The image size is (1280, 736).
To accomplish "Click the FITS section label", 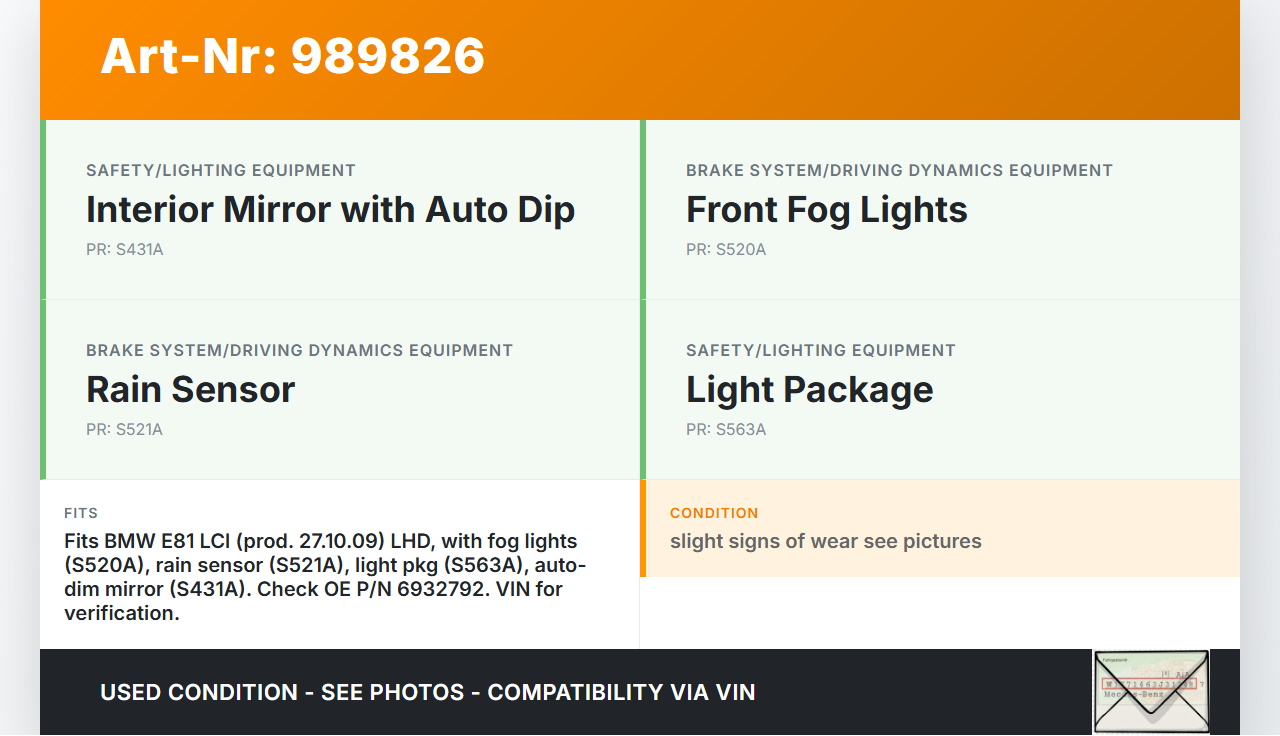I will point(81,513).
